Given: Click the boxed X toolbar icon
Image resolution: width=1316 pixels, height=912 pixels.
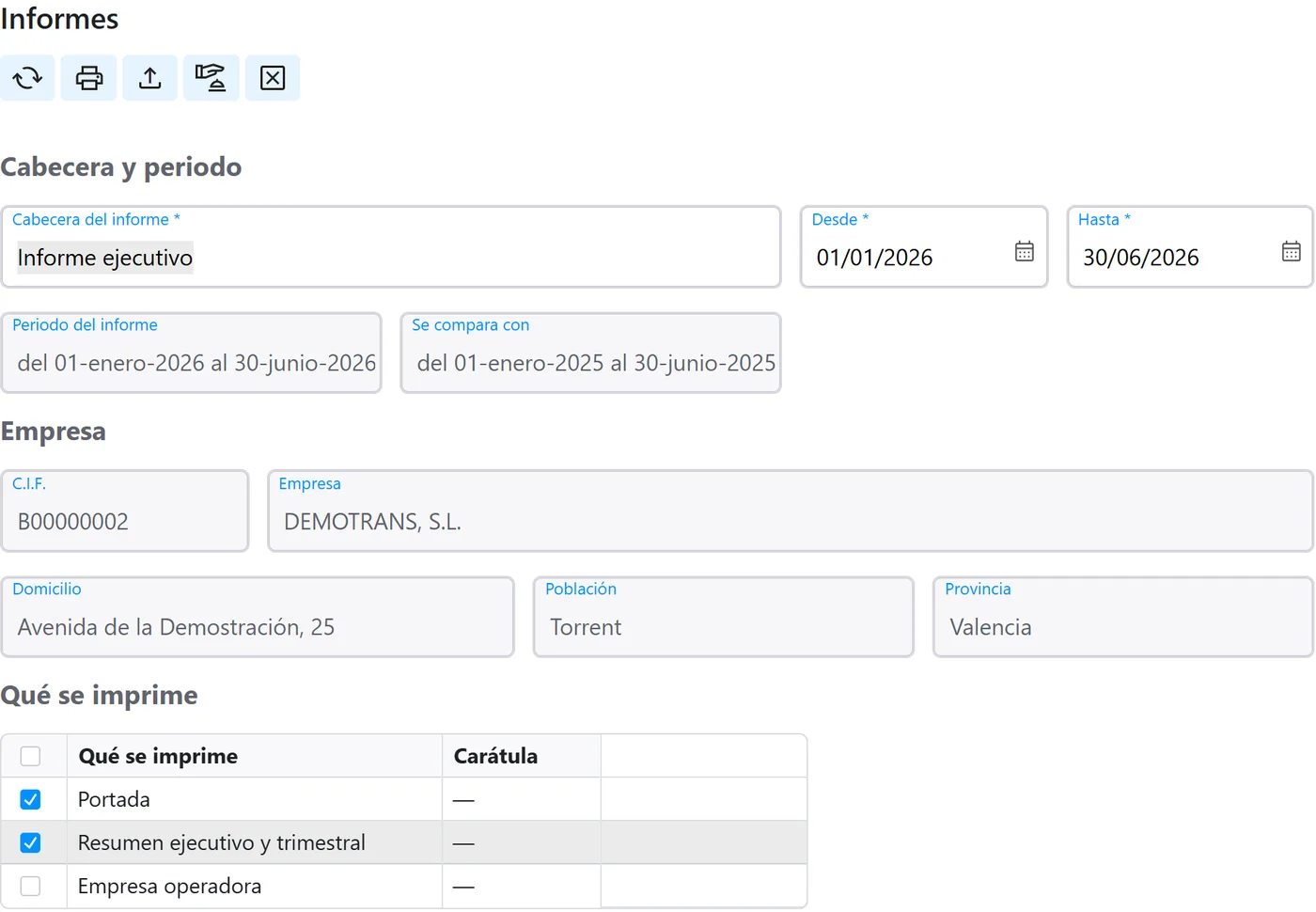Looking at the screenshot, I should pos(273,78).
